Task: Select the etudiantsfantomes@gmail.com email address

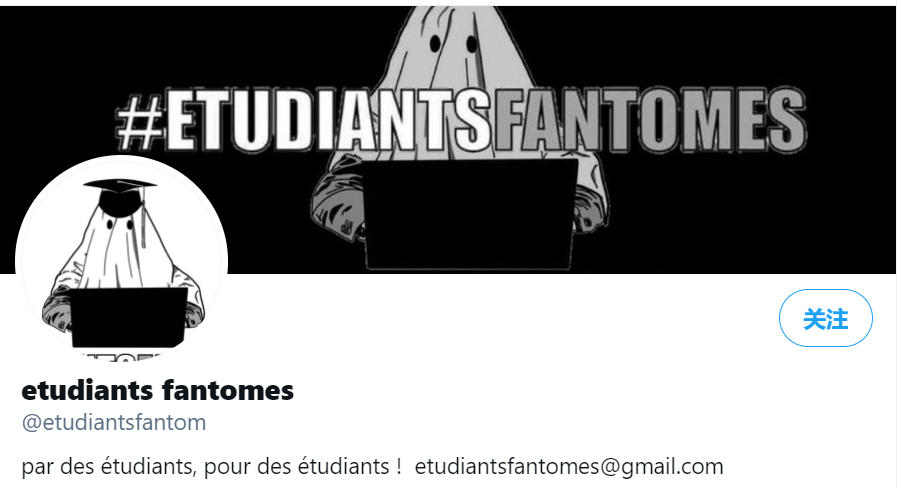Action: 569,466
